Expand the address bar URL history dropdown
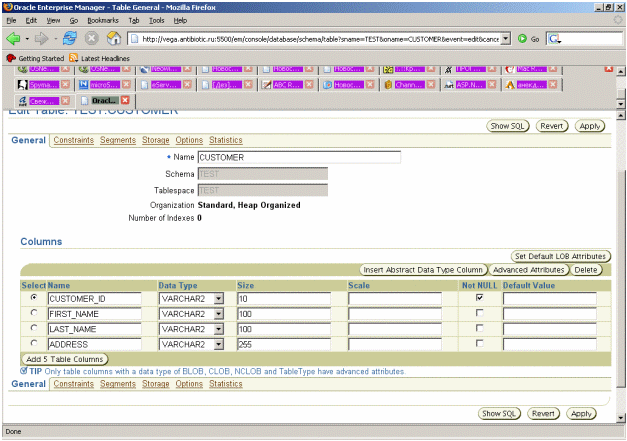 (x=506, y=39)
